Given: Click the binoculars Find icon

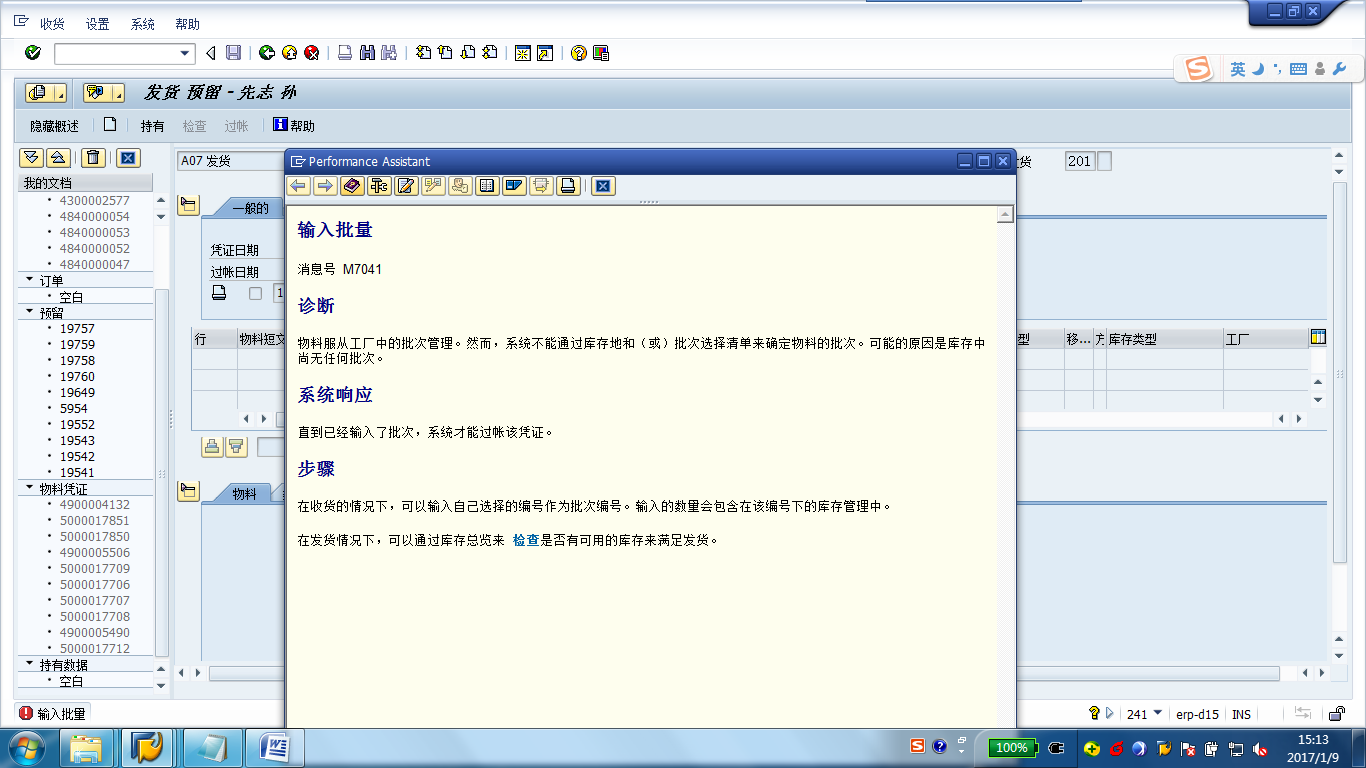Looking at the screenshot, I should [367, 53].
